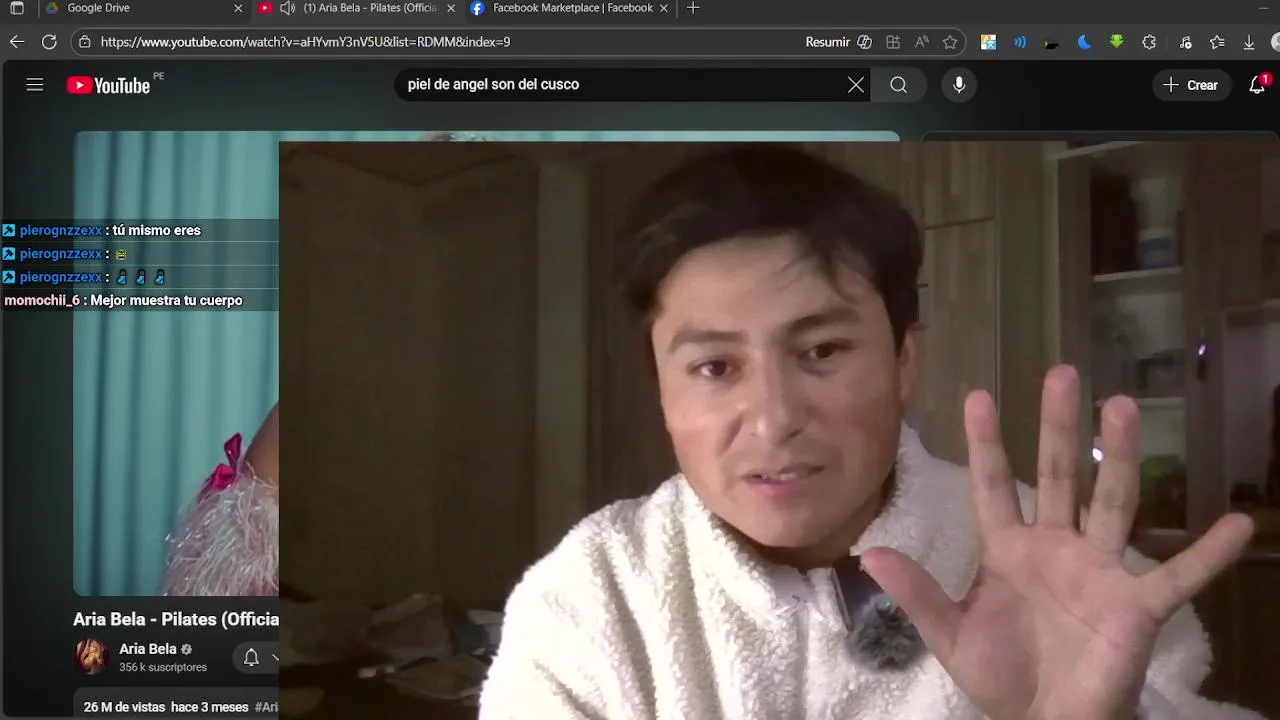Open the blue moon dark mode extension
1280x720 pixels.
pyautogui.click(x=1084, y=42)
